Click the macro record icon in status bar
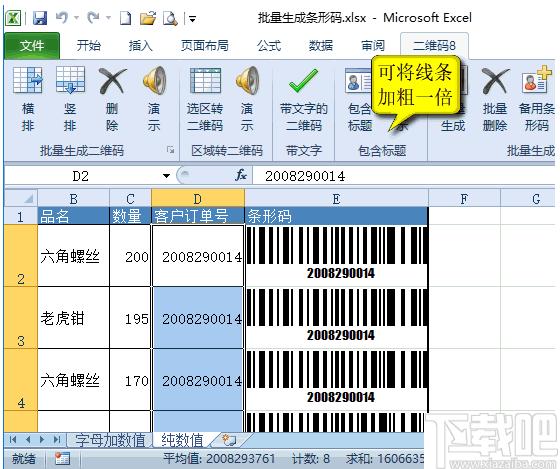This screenshot has width=560, height=469. pos(62,458)
